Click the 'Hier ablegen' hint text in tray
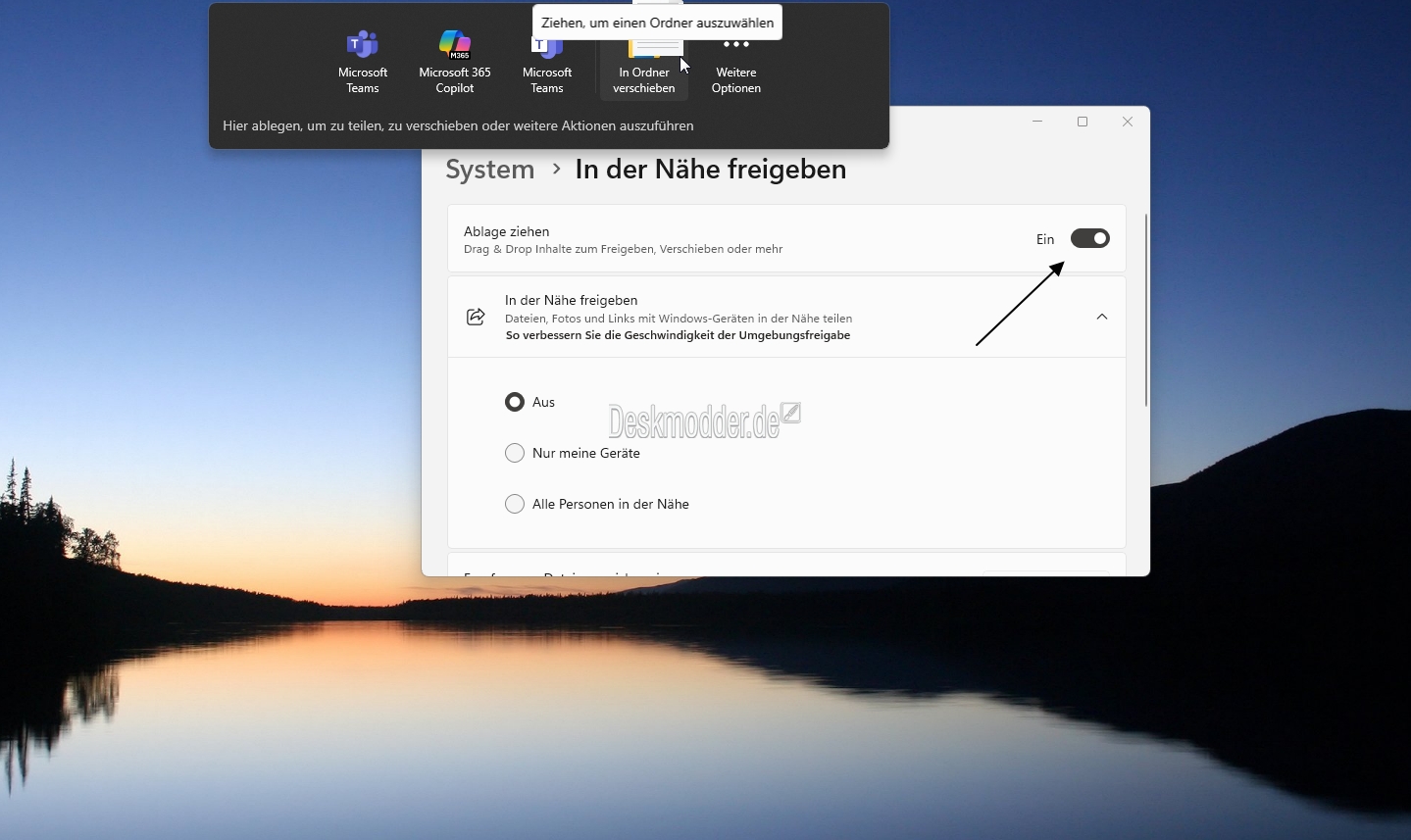1411x840 pixels. click(x=458, y=125)
